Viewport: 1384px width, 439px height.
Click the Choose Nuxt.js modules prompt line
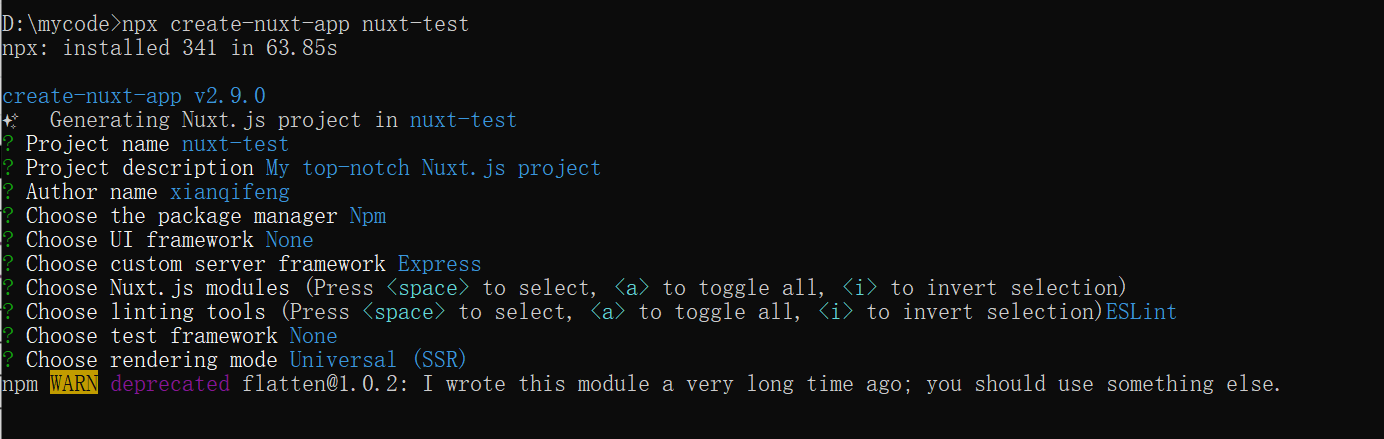564,288
